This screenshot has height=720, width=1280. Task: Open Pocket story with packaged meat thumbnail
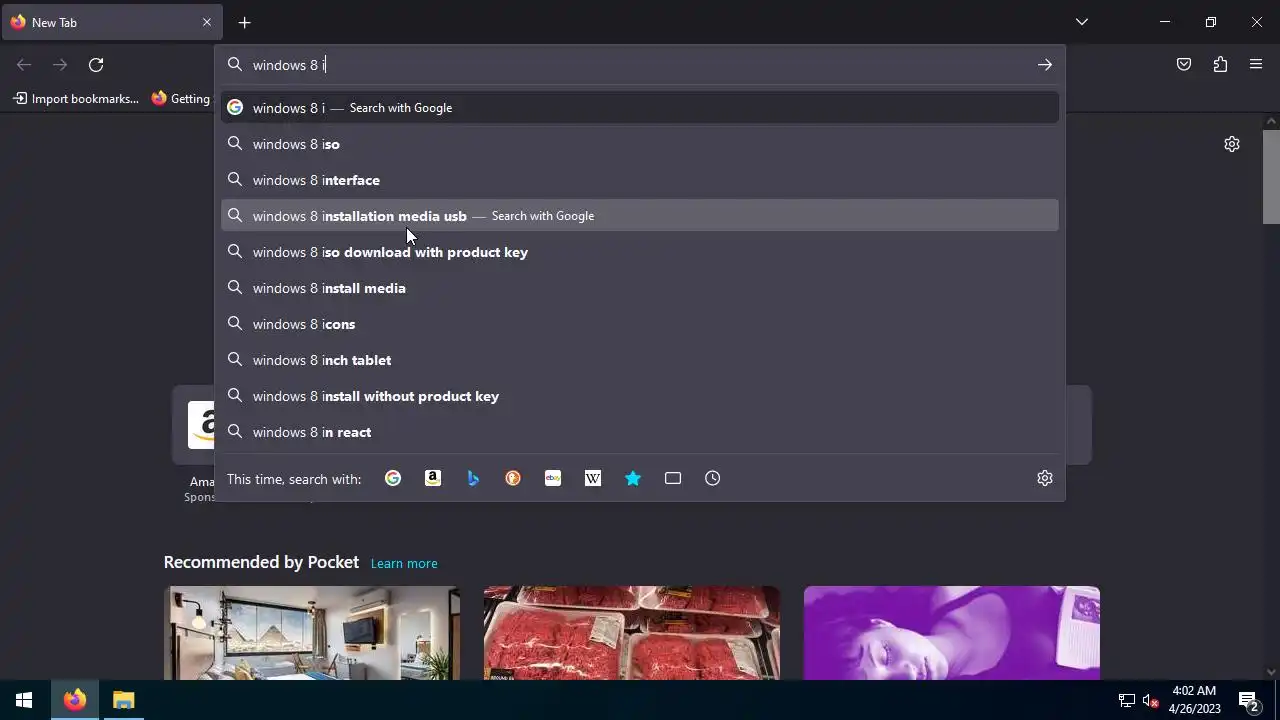(x=632, y=633)
